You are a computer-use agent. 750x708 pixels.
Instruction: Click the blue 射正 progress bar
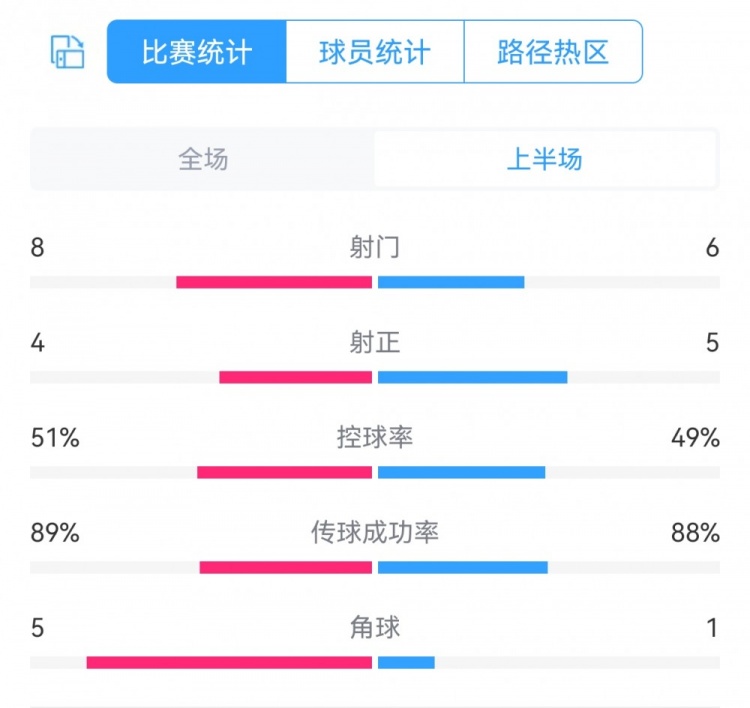[473, 377]
